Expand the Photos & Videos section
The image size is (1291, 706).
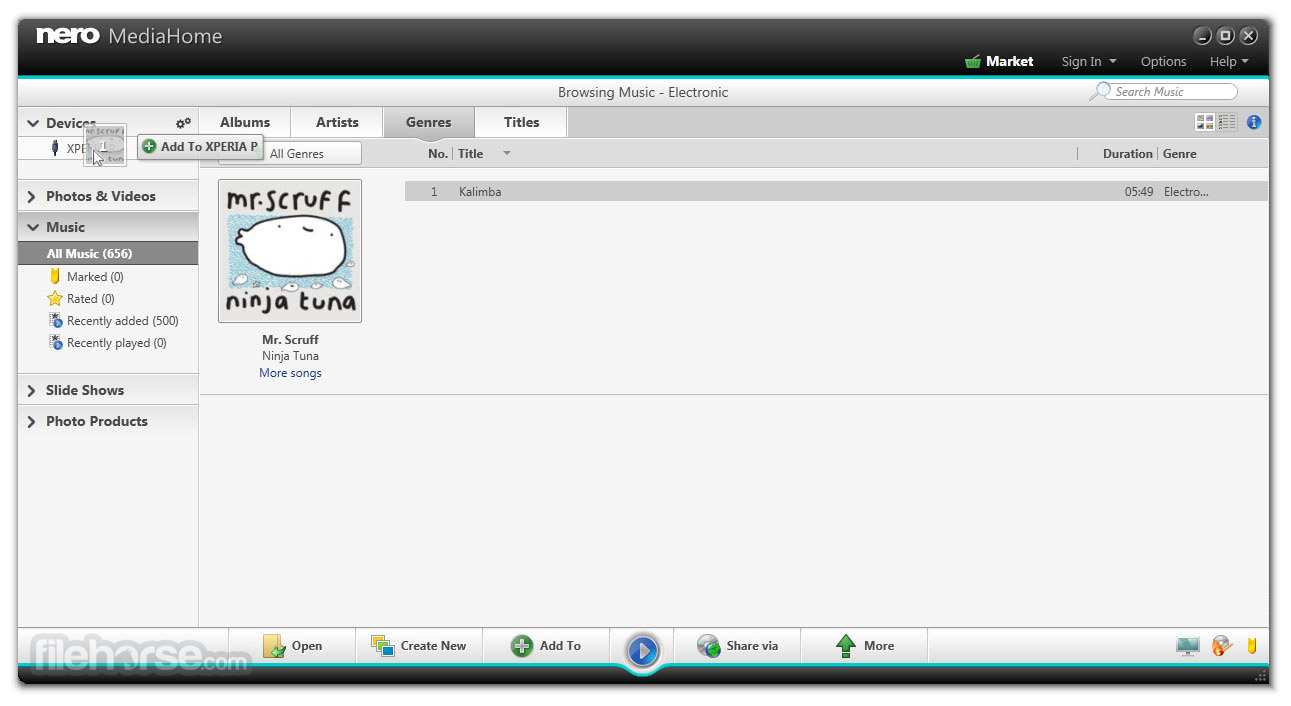(33, 196)
